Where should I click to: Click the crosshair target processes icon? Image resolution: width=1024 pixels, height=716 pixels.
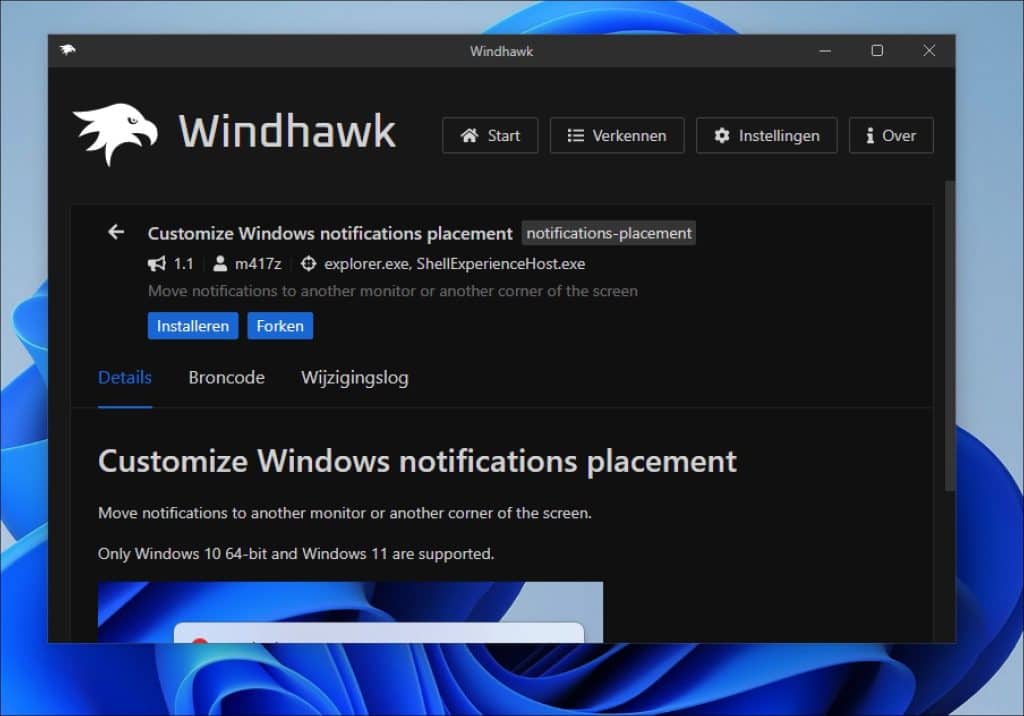pyautogui.click(x=308, y=264)
